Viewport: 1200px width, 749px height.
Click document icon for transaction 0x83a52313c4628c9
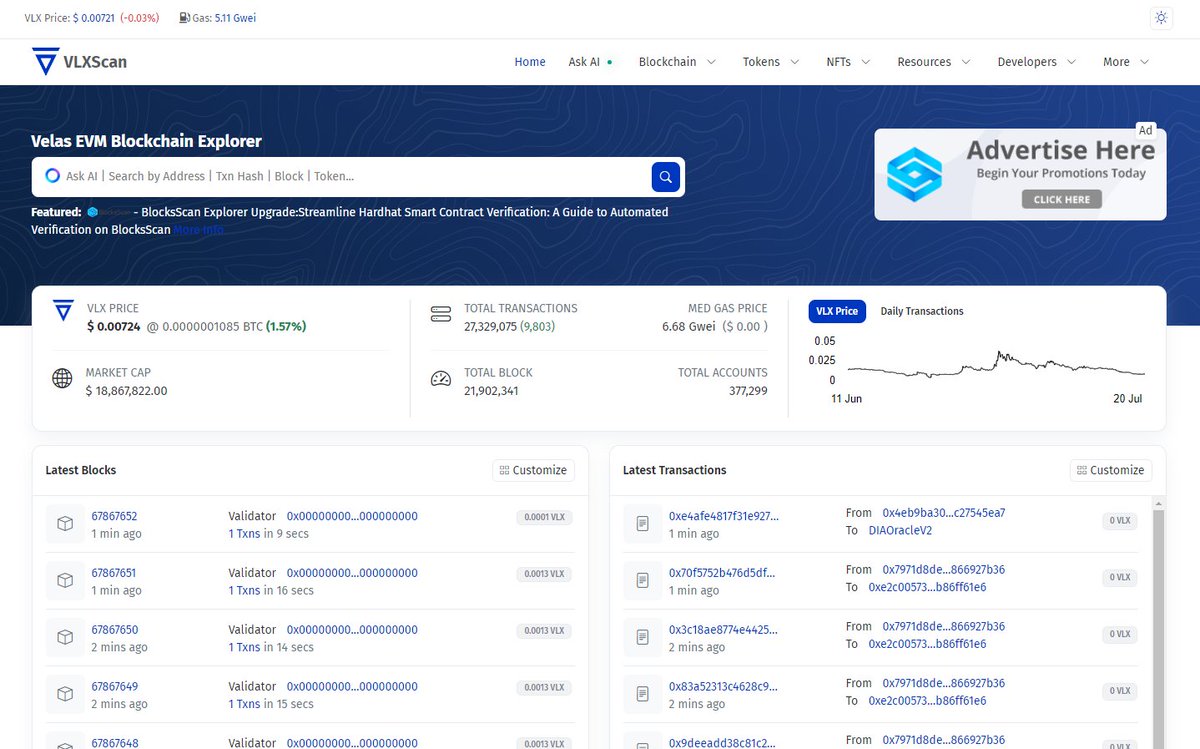pos(643,695)
